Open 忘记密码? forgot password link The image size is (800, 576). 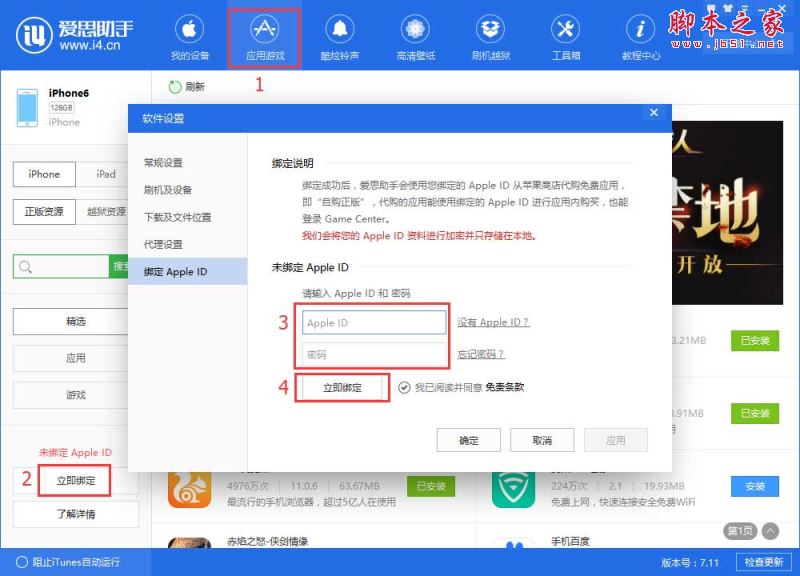[x=480, y=354]
